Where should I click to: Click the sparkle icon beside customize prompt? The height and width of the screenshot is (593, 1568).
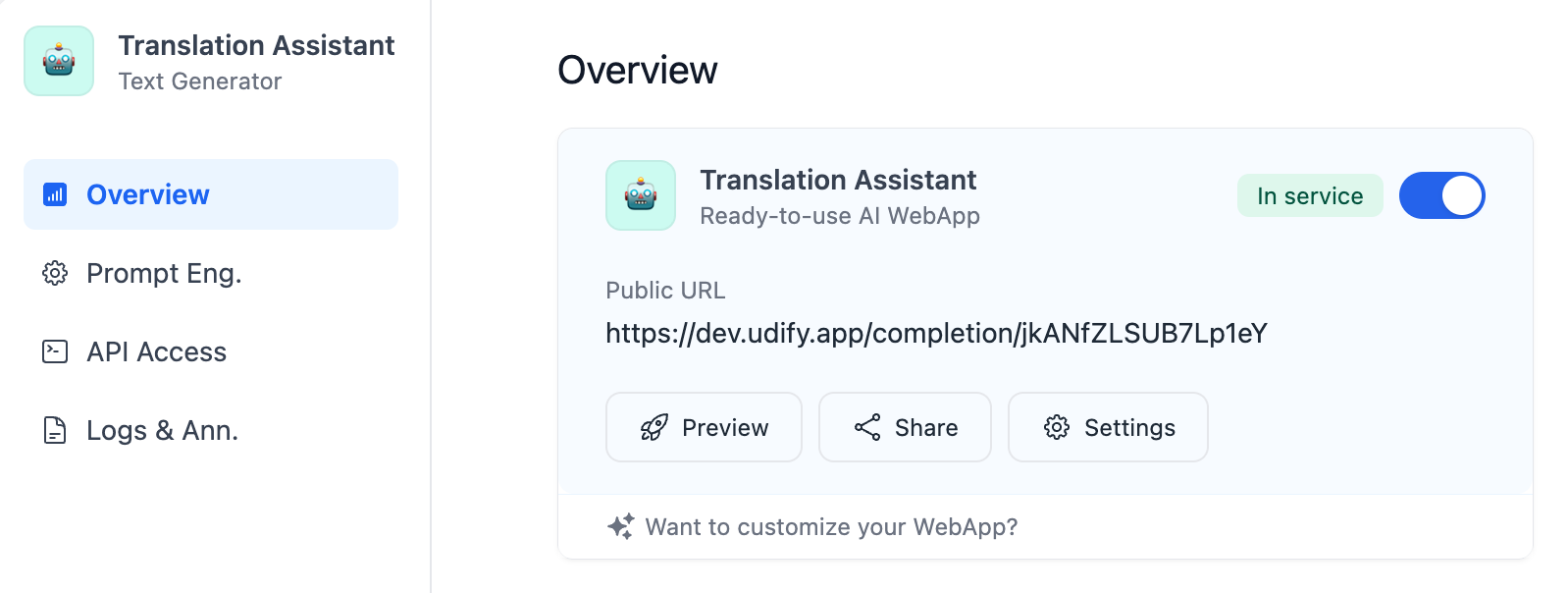[x=621, y=526]
